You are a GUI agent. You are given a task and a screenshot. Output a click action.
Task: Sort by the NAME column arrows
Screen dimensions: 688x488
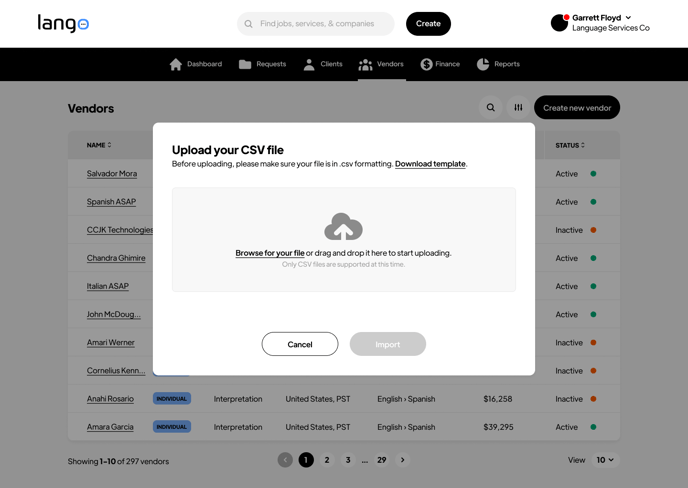109,145
